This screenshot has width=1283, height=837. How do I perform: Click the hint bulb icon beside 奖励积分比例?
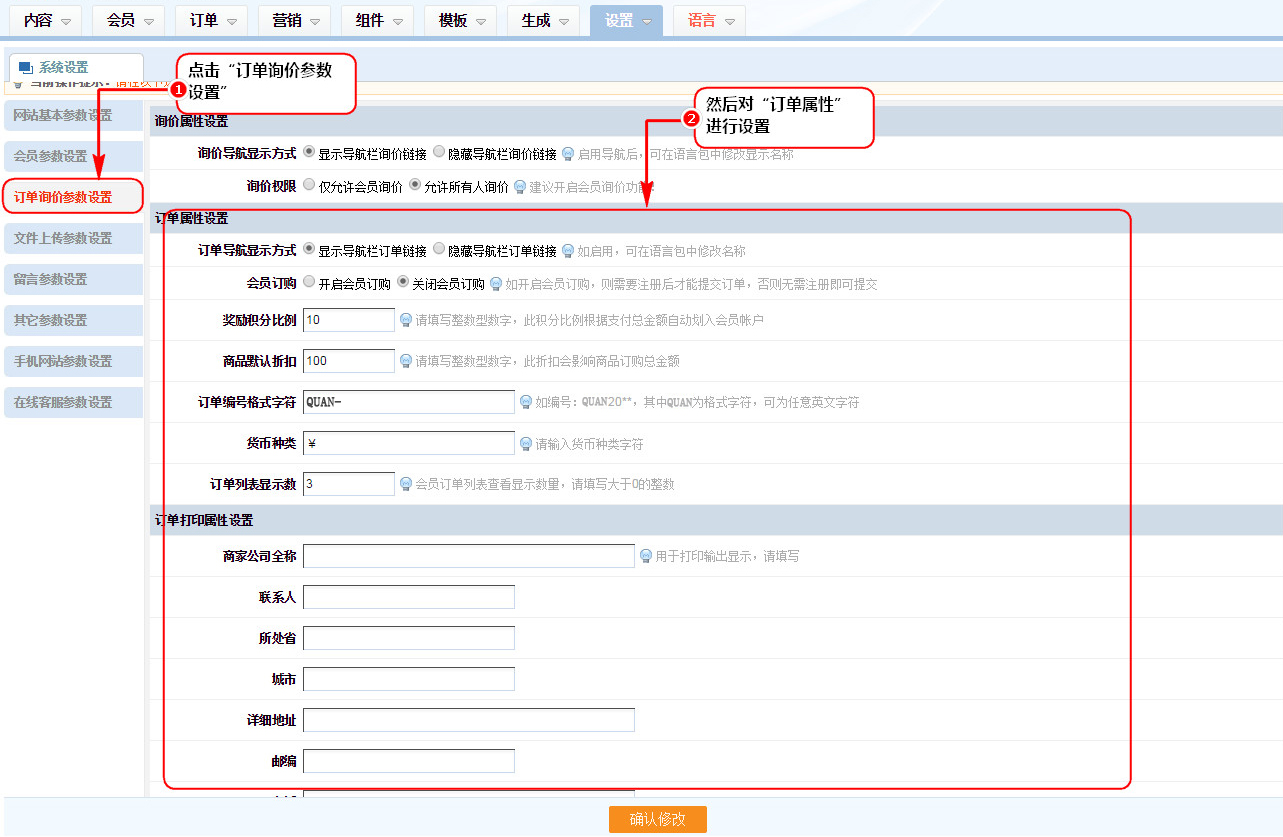point(406,320)
